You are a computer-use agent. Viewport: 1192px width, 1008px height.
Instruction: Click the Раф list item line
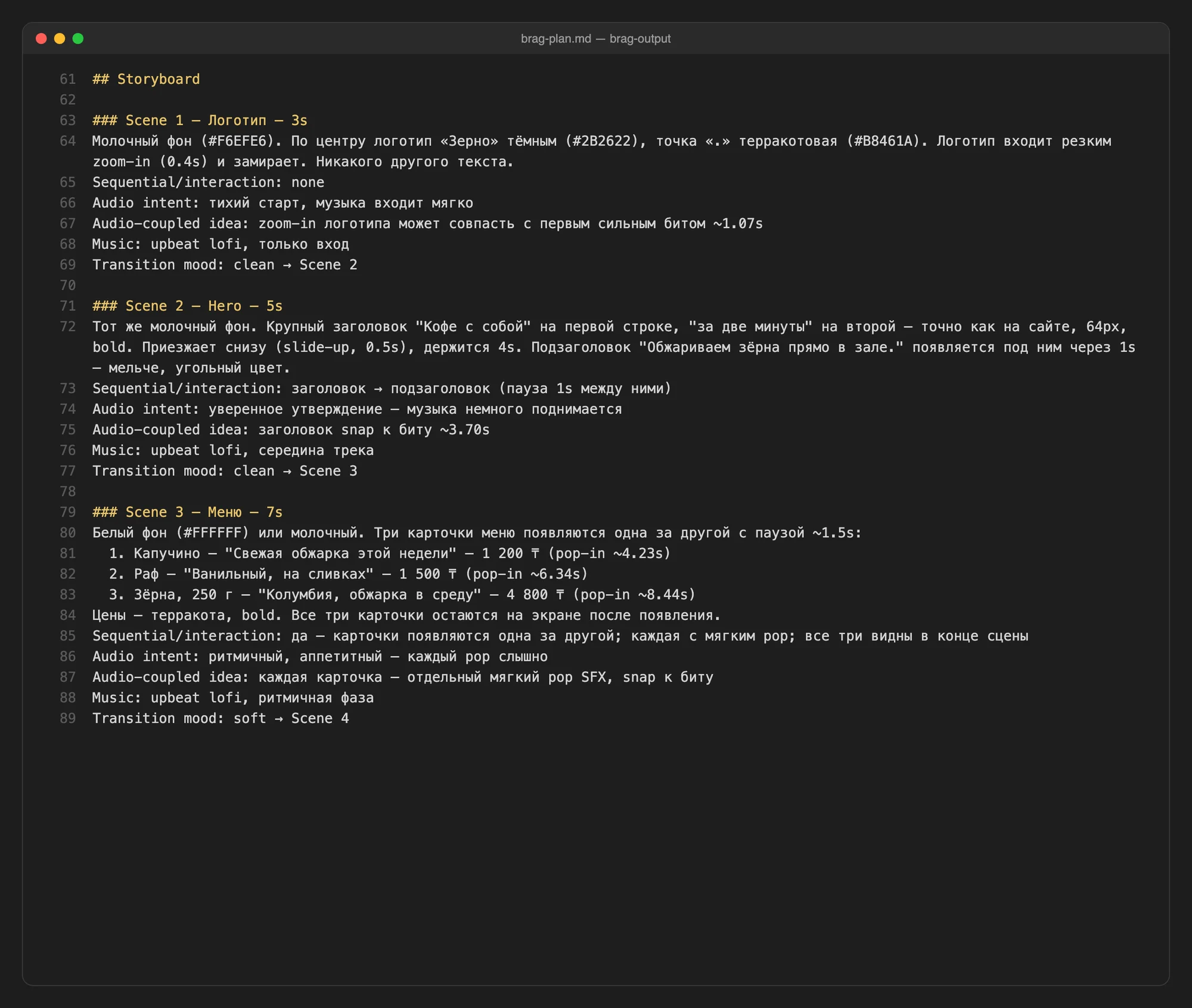coord(349,574)
